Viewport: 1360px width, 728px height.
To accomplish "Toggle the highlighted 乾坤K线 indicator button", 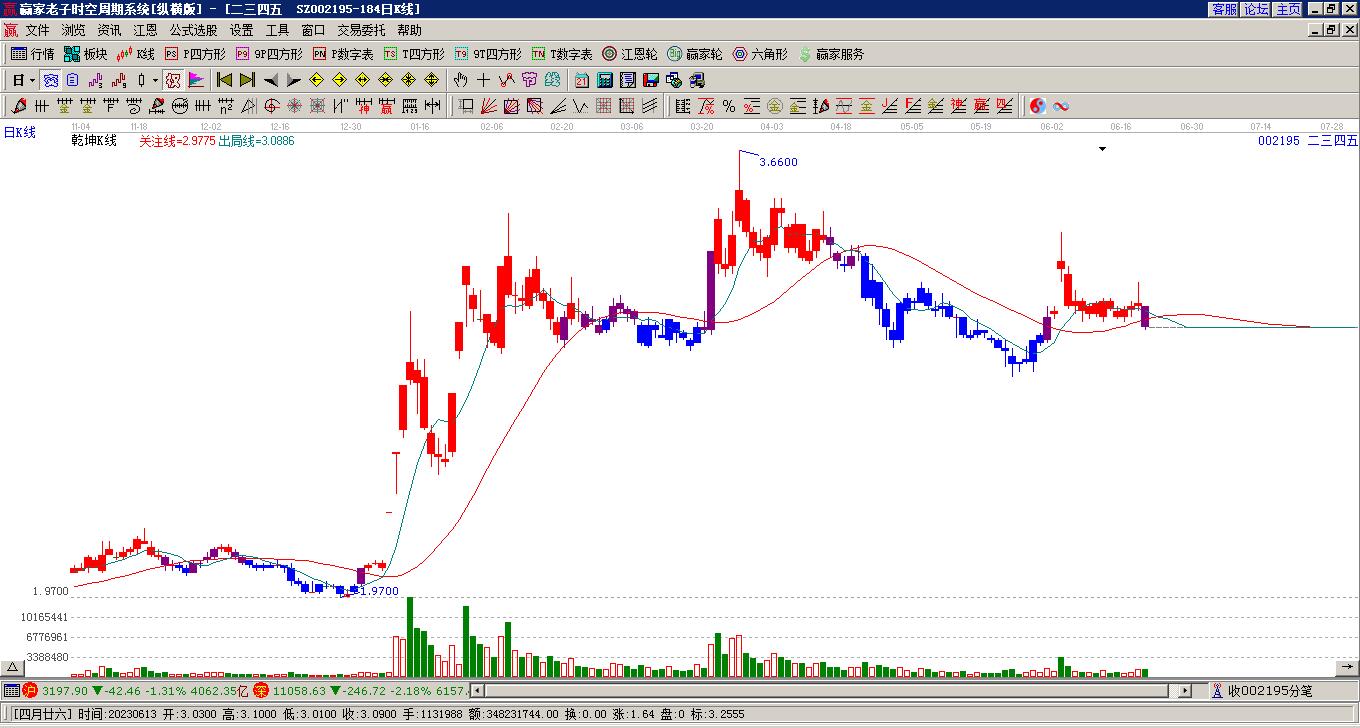I will click(x=173, y=80).
